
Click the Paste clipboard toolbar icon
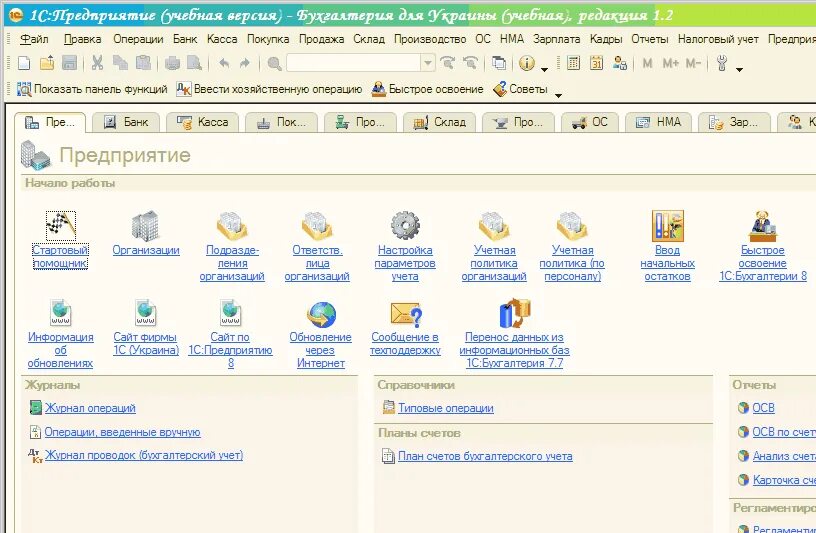coord(143,64)
